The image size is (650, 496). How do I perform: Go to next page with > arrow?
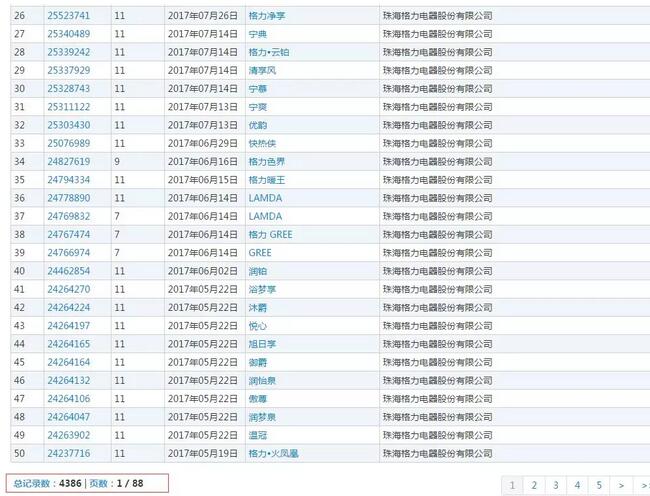pyautogui.click(x=621, y=485)
